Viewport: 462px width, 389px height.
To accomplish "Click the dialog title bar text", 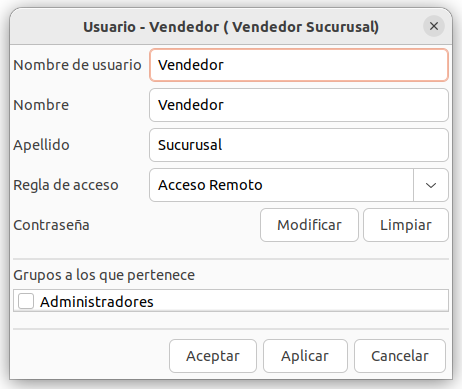I will coord(231,27).
